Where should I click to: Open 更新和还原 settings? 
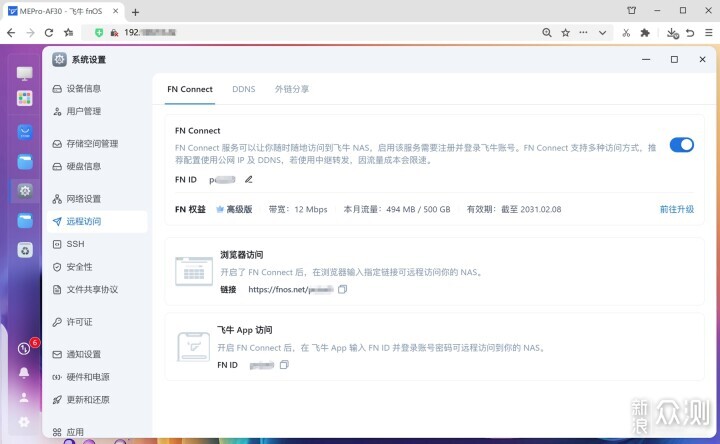(x=97, y=399)
